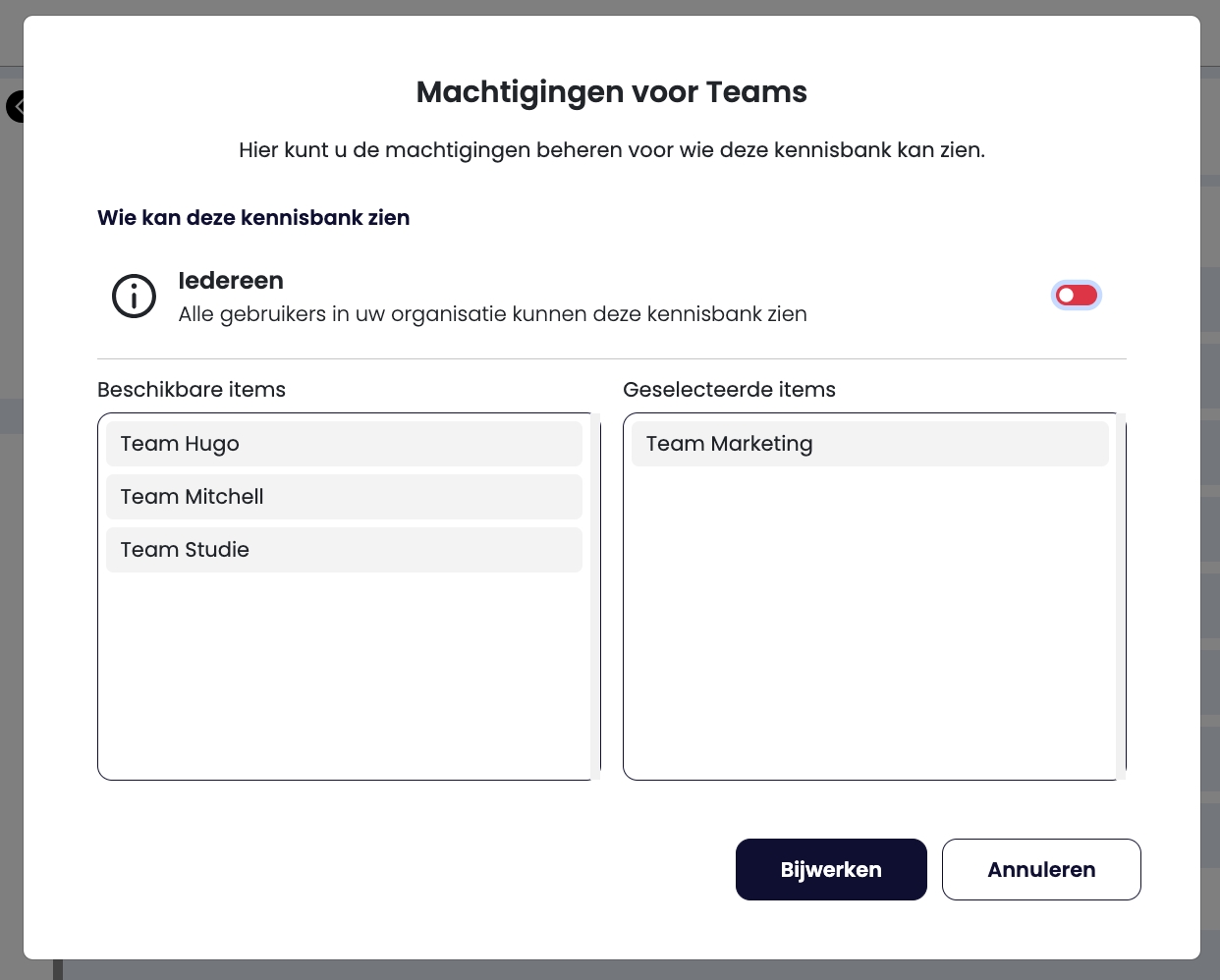Click the Machtigingen voor Teams heading
Viewport: 1220px width, 980px height.
pos(611,92)
